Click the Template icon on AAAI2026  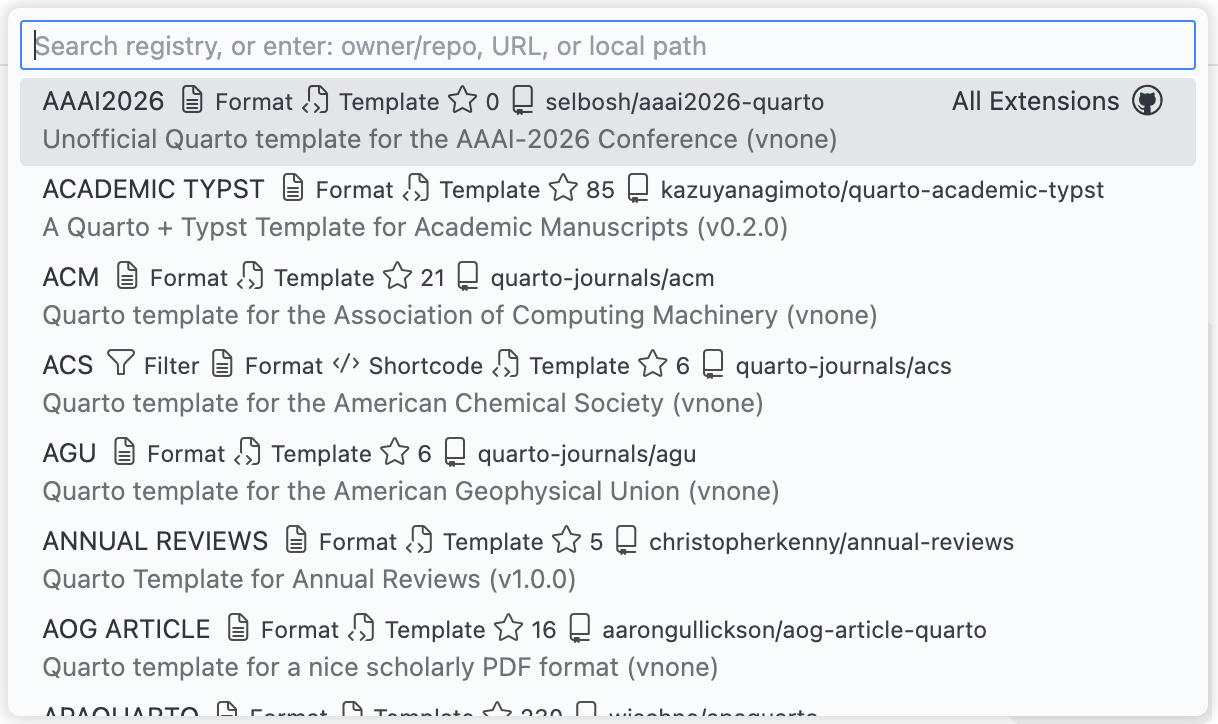click(x=314, y=100)
